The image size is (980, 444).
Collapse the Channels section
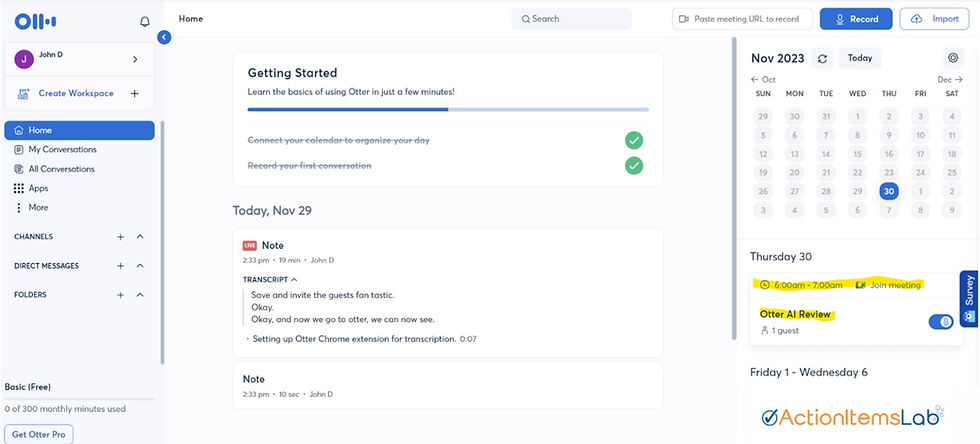[140, 237]
